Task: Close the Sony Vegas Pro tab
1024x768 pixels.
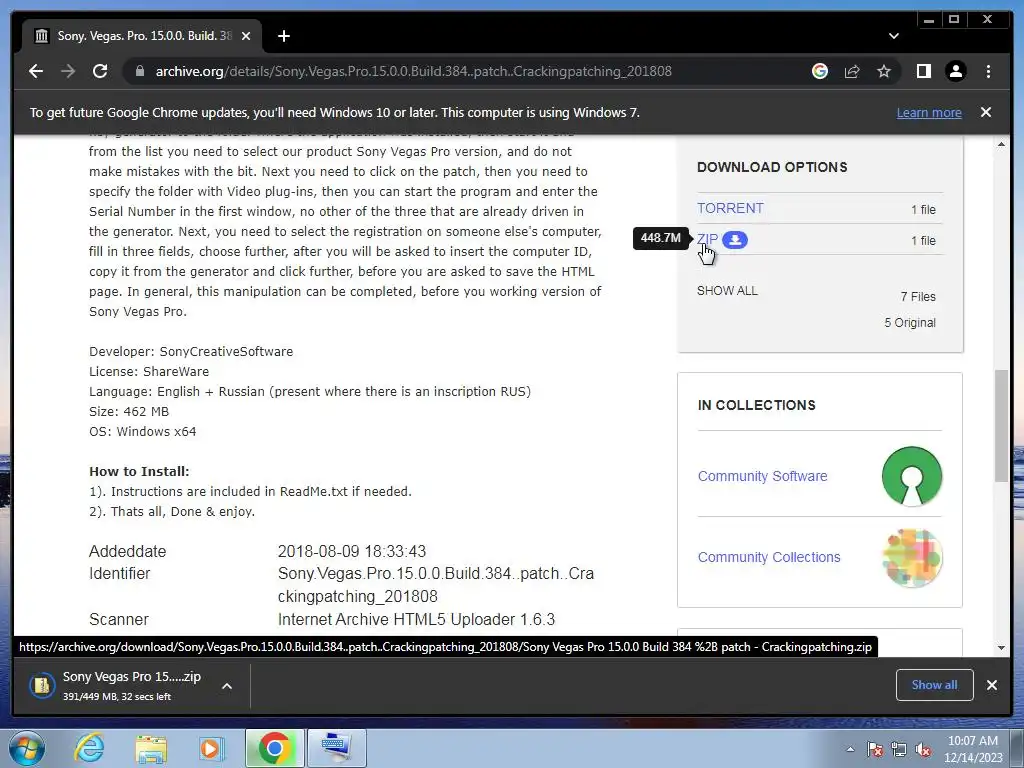Action: (246, 36)
